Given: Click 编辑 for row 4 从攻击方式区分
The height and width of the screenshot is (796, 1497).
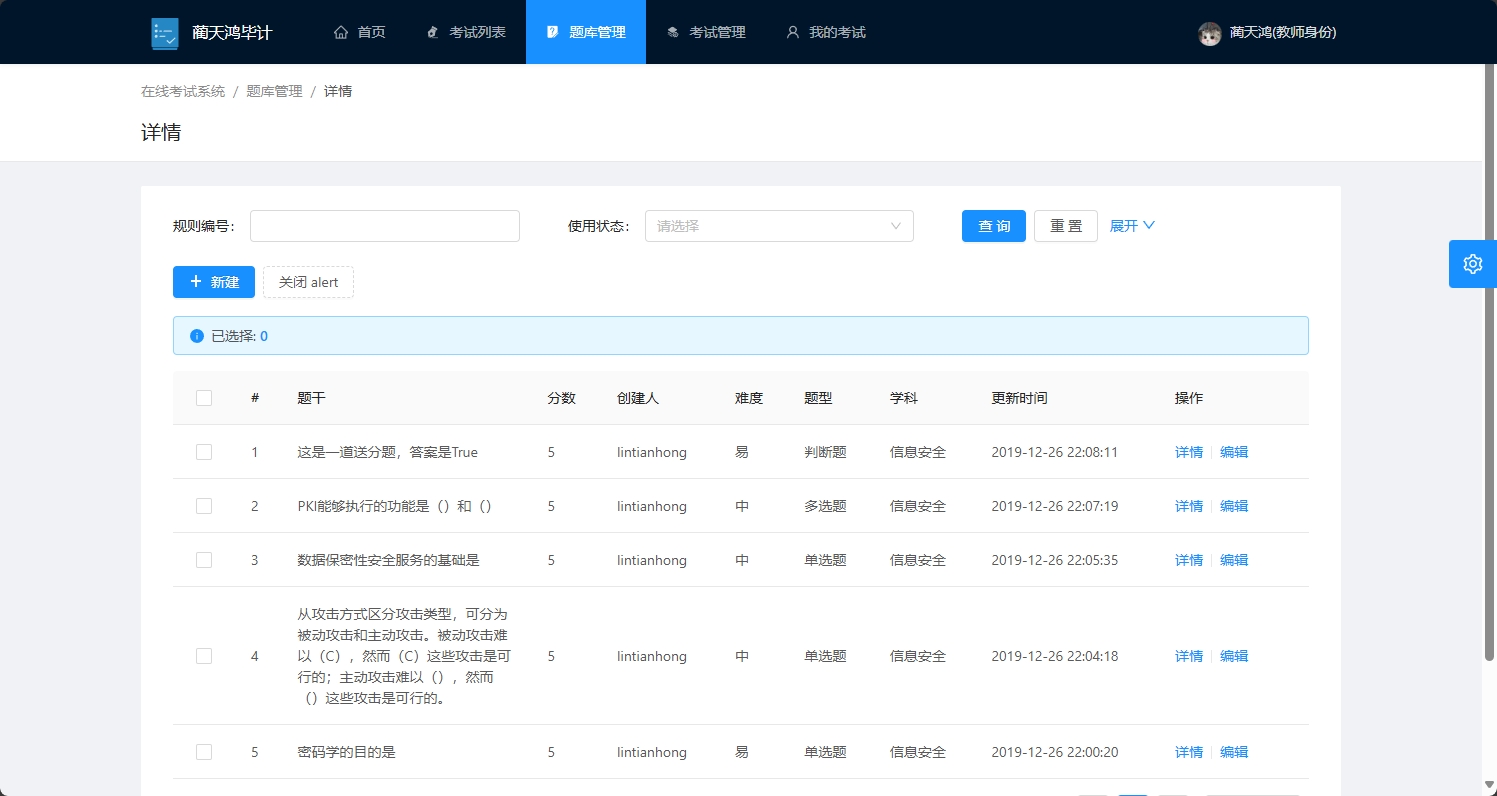Looking at the screenshot, I should click(x=1234, y=656).
